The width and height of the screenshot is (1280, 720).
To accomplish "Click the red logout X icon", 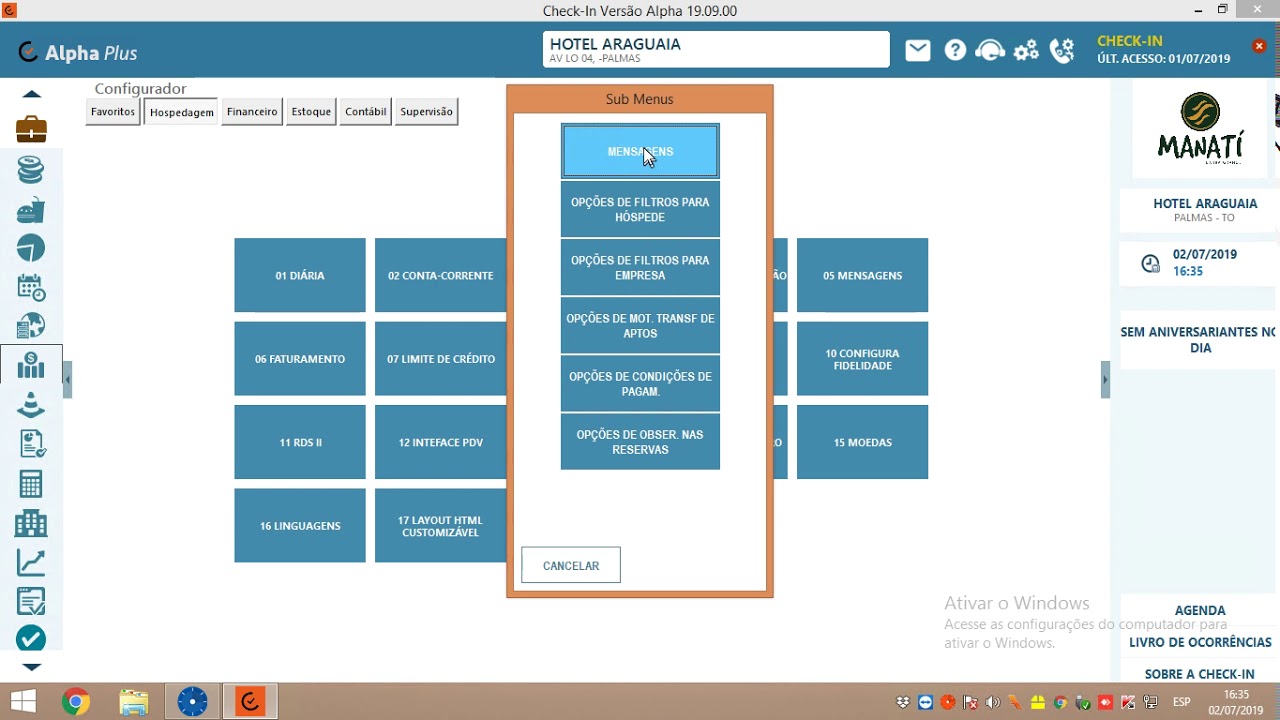I will 1259,46.
